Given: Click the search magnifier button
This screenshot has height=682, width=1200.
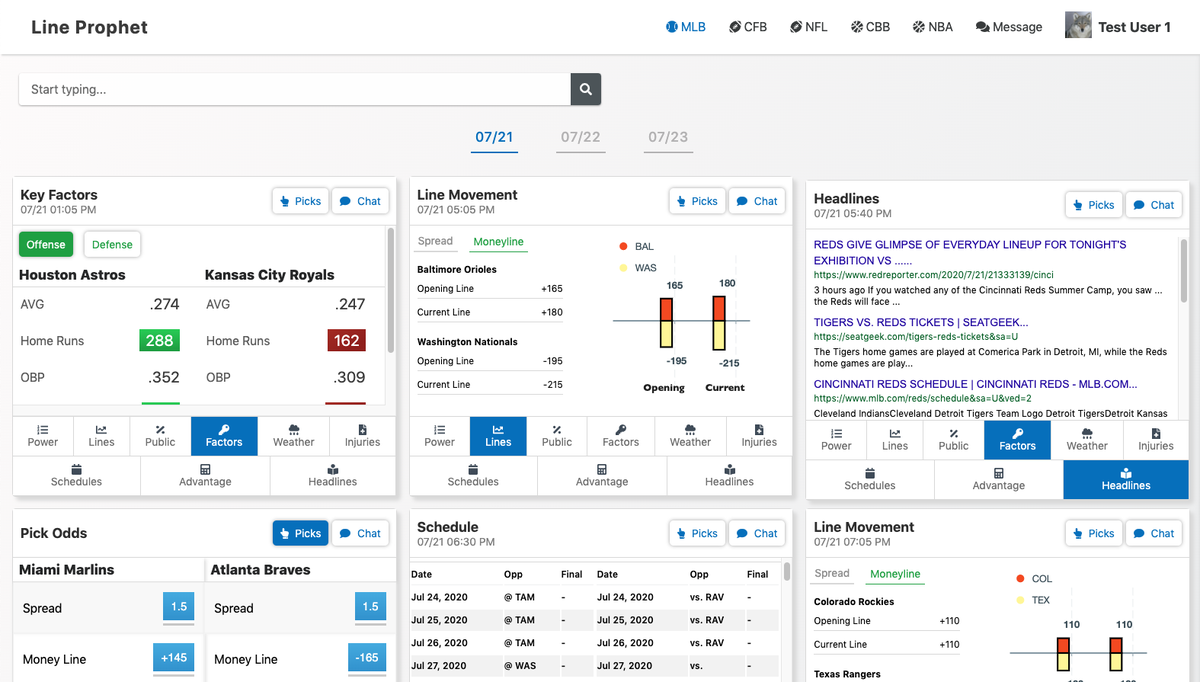Looking at the screenshot, I should [x=586, y=89].
